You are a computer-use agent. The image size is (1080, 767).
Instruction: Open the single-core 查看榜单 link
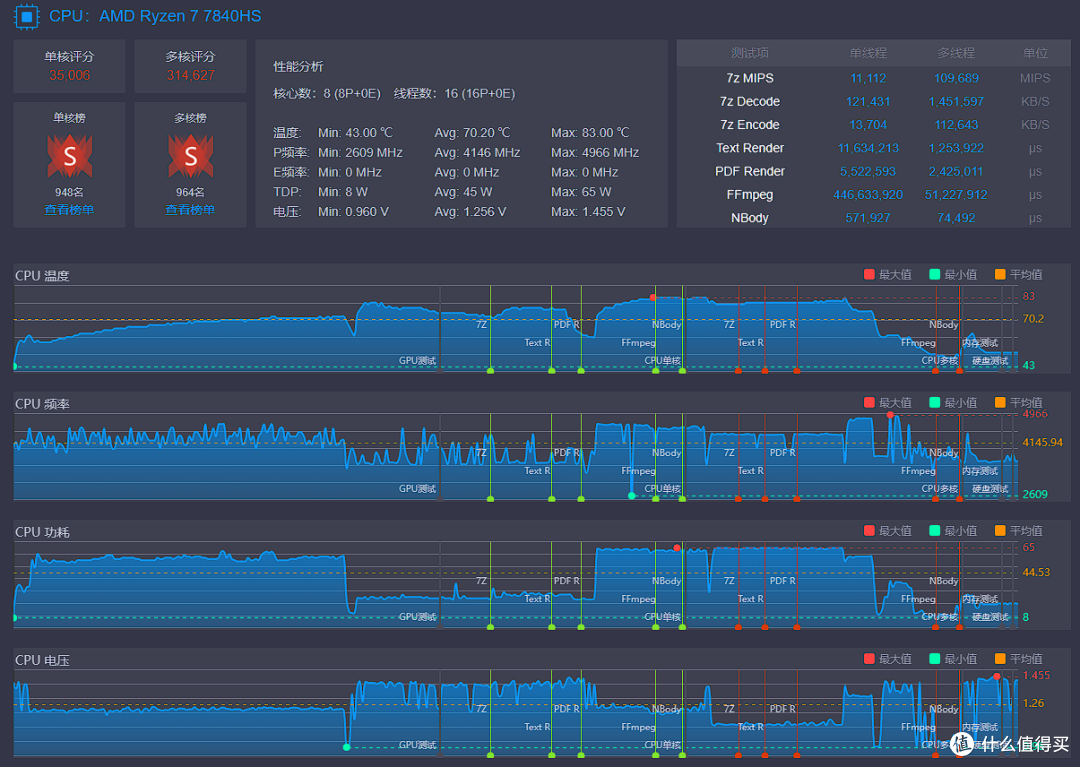[69, 209]
